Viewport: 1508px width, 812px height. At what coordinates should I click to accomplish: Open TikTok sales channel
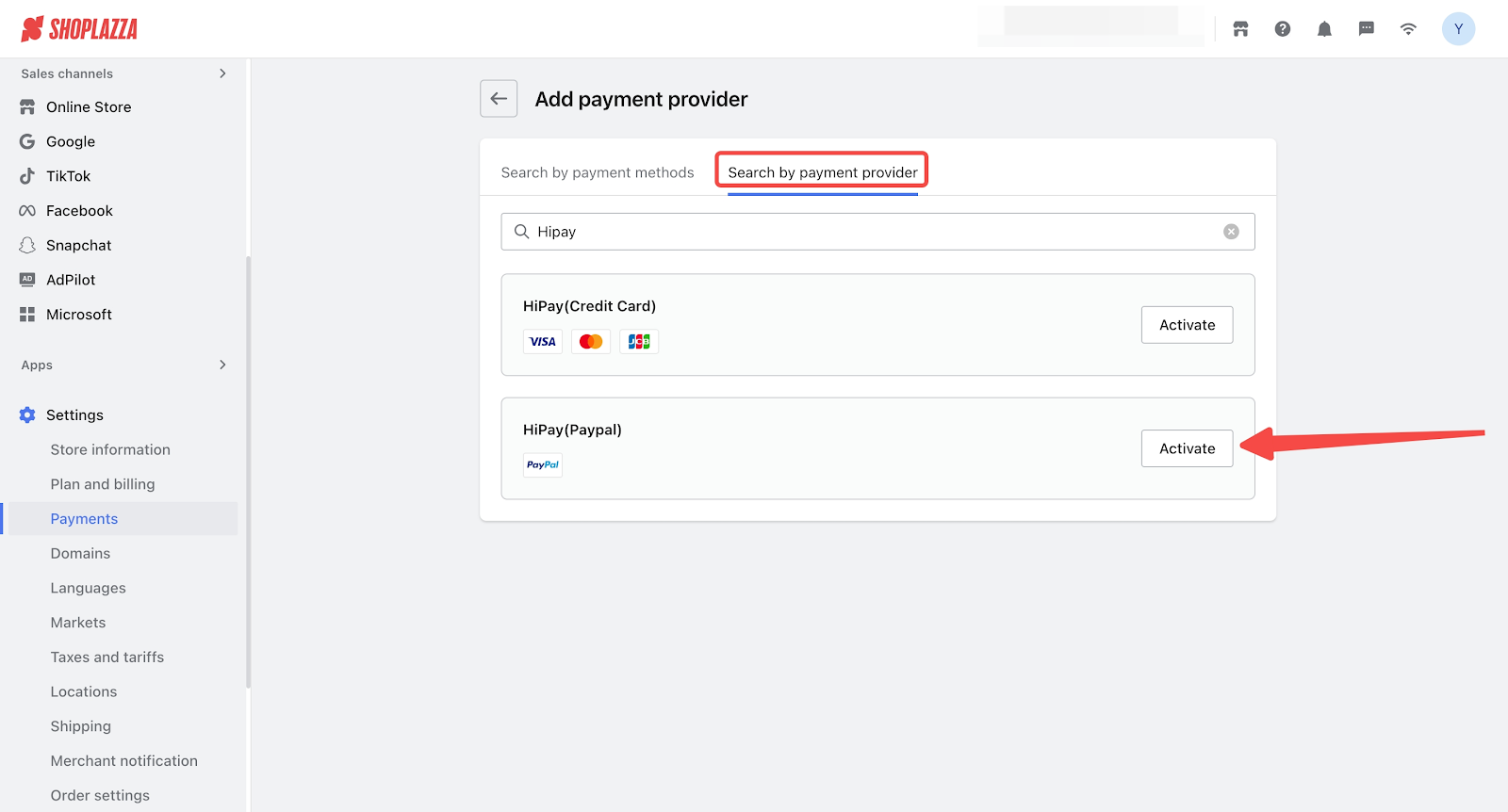[69, 176]
